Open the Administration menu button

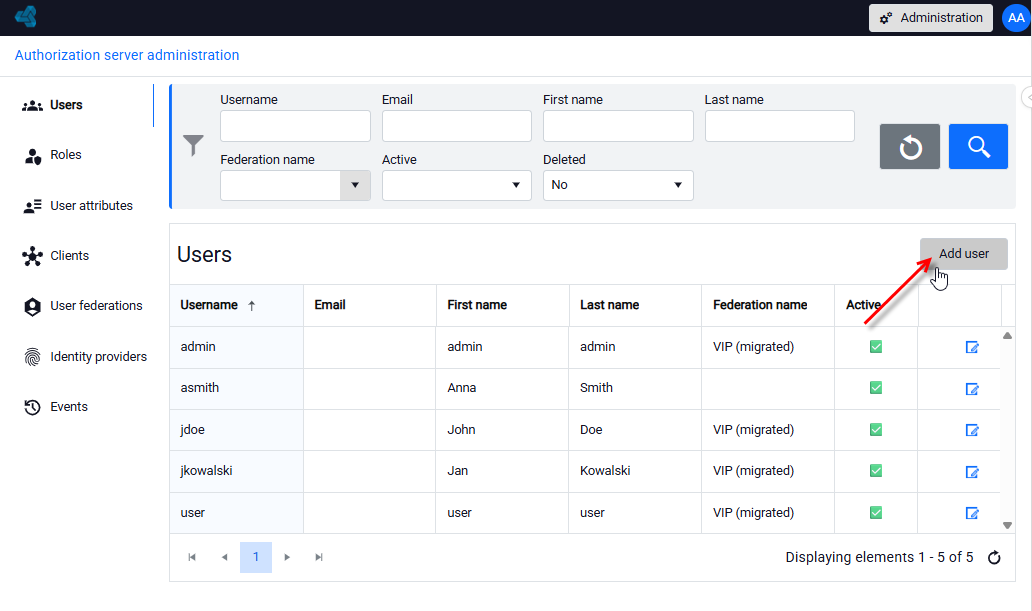931,18
